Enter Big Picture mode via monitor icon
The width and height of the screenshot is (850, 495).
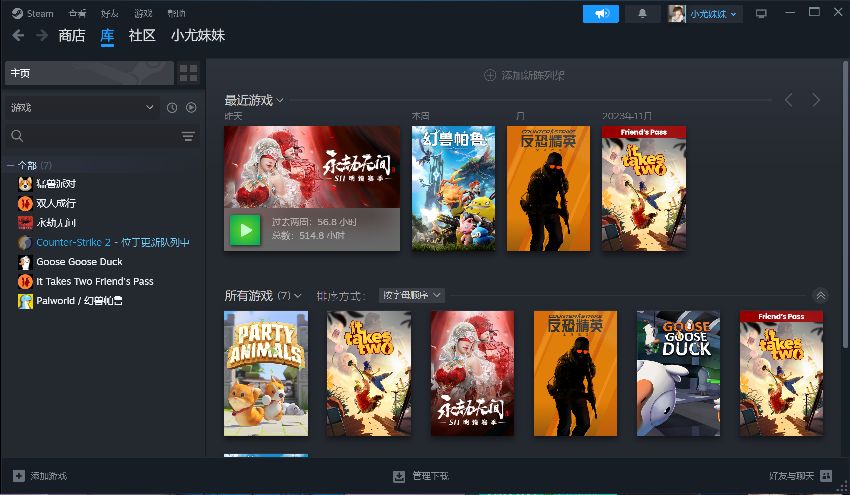[x=761, y=14]
